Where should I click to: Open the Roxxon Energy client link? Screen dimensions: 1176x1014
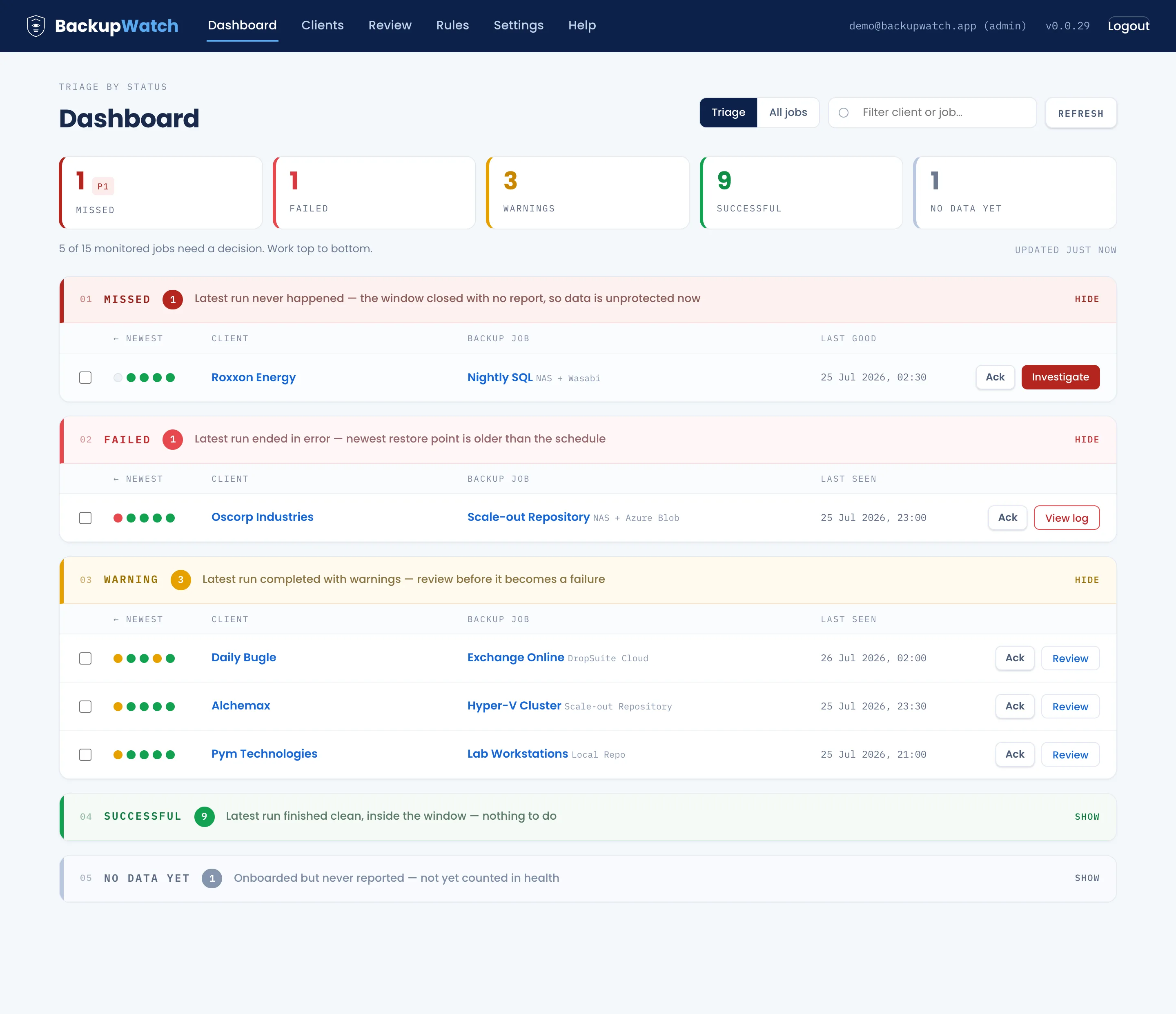(x=253, y=377)
